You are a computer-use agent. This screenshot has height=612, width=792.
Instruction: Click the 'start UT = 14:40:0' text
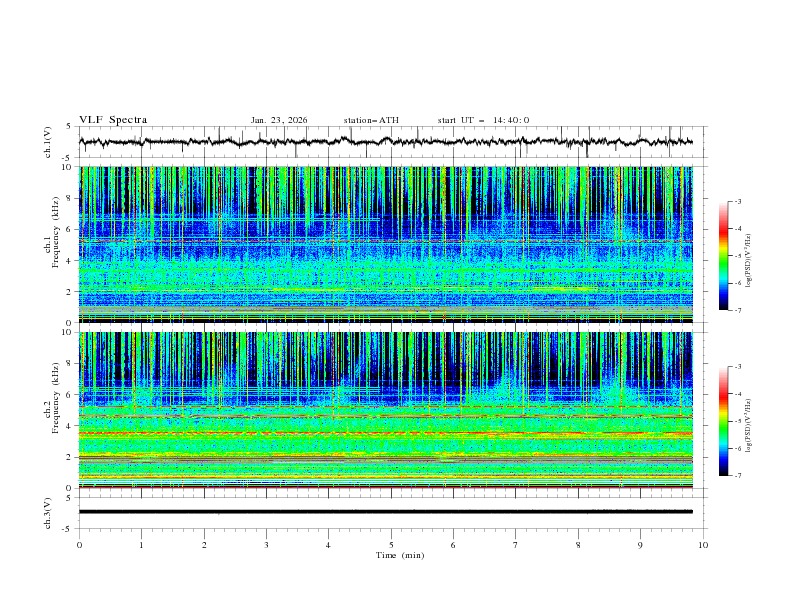coord(483,120)
